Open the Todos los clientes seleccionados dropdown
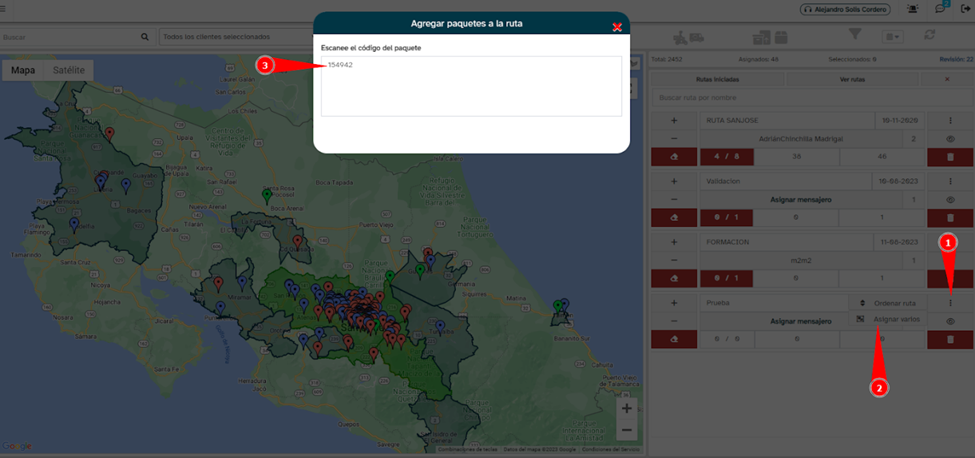975x458 pixels. coord(236,37)
